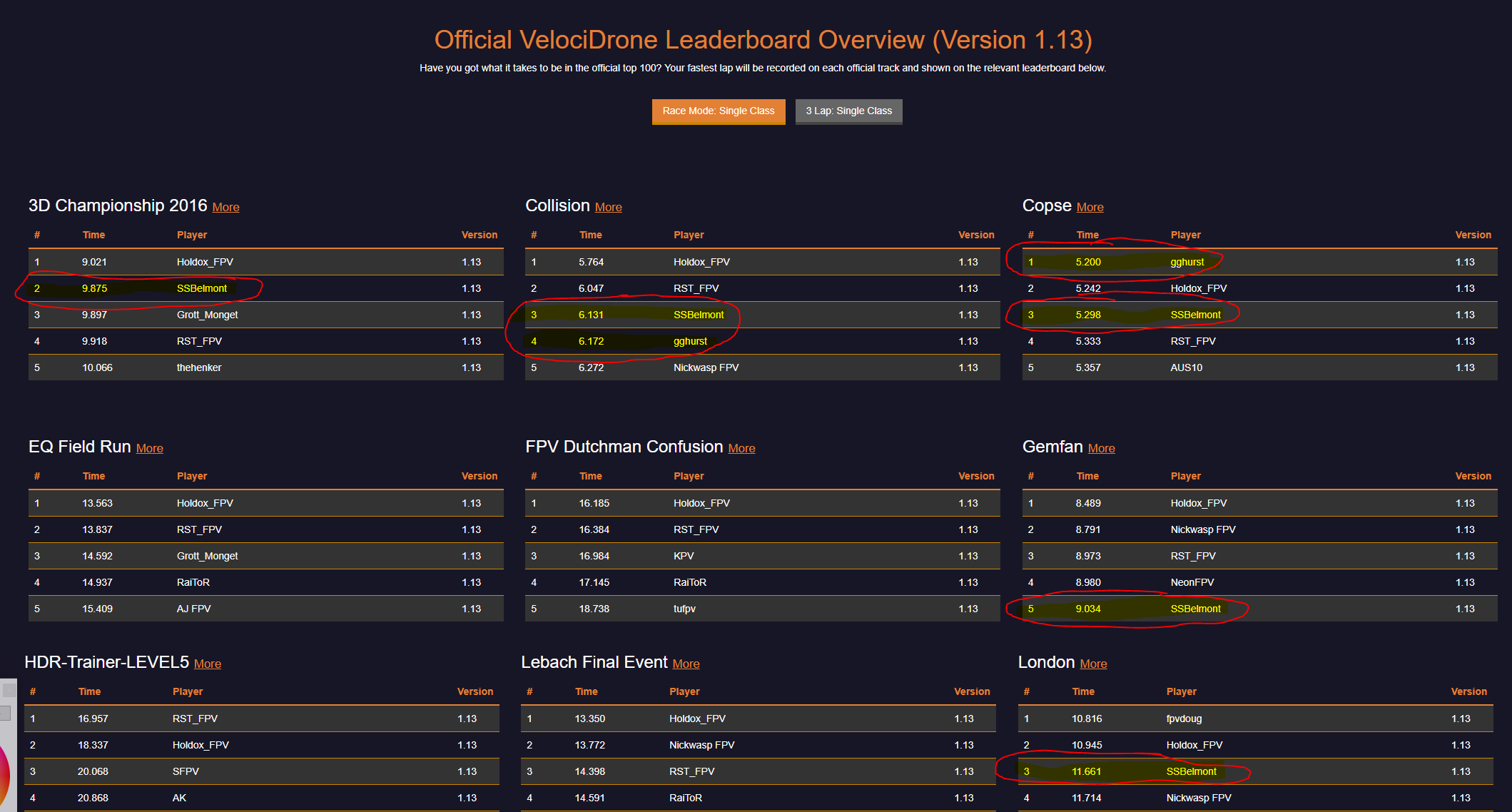Screen dimensions: 1512x812
Task: Click the page title Official VelociDrone Leaderboard Overview
Action: 763,40
